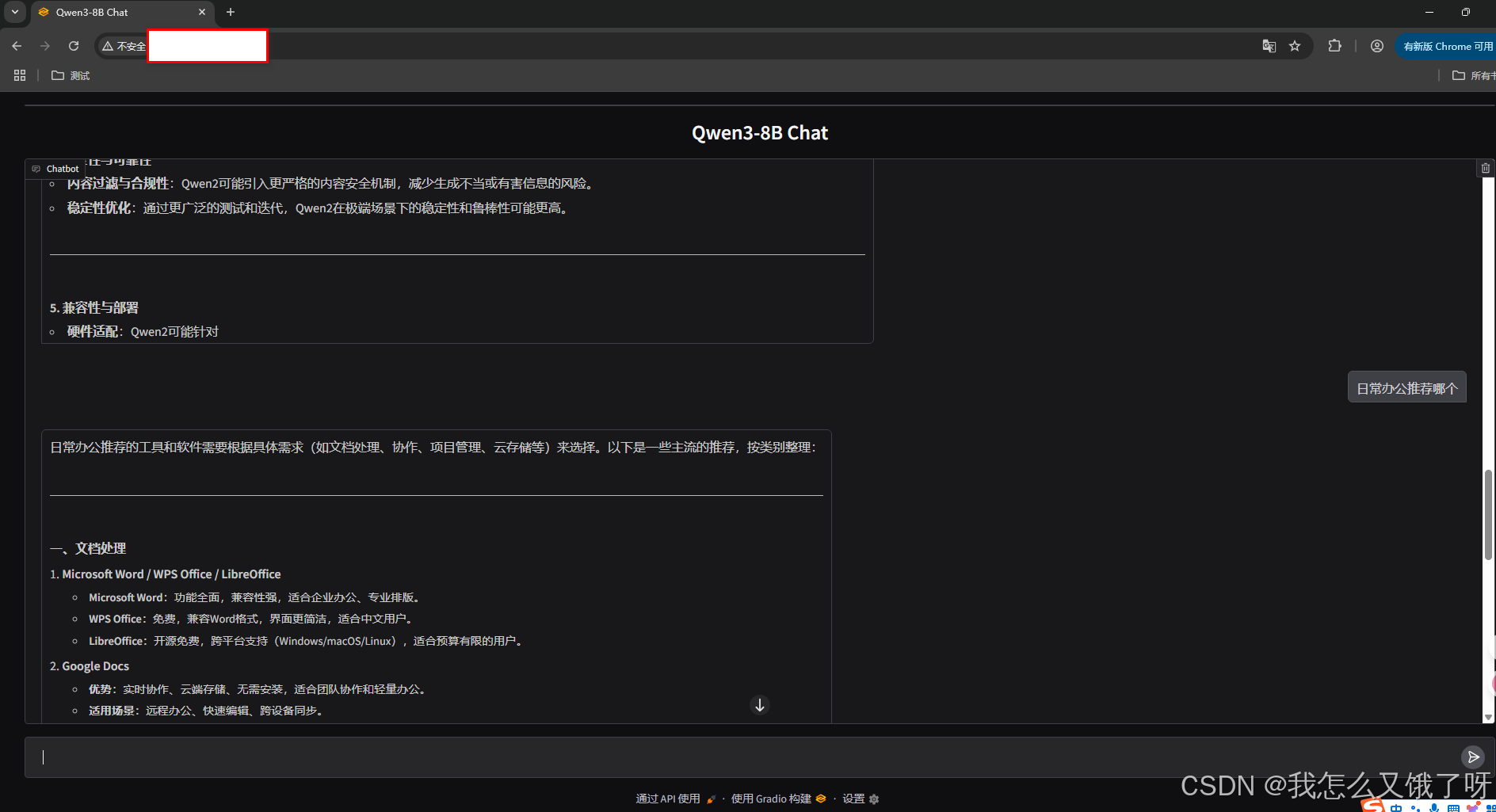Open the 测试 bookmarks folder
This screenshot has height=812, width=1496.
pos(71,75)
